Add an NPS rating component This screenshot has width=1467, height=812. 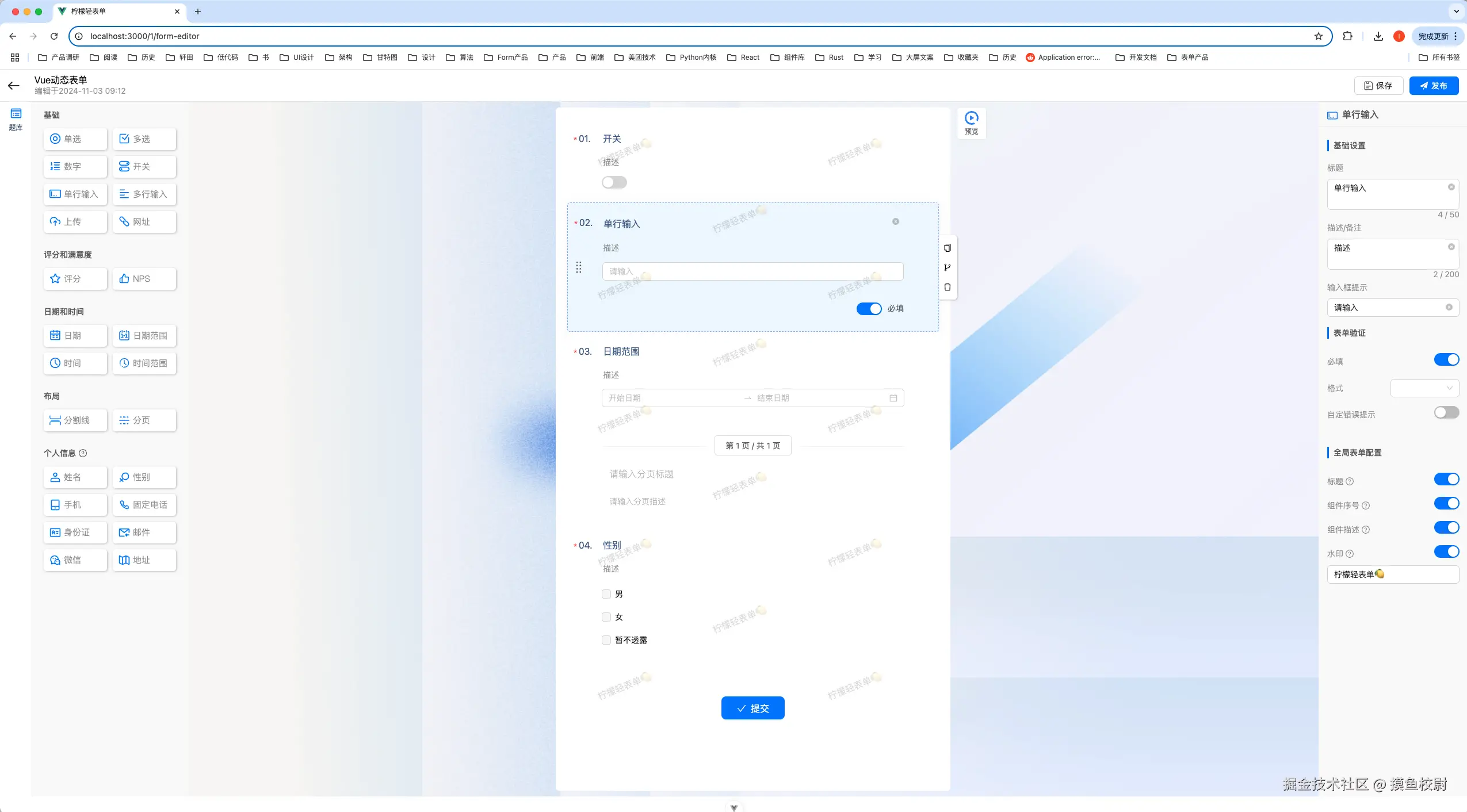point(144,279)
